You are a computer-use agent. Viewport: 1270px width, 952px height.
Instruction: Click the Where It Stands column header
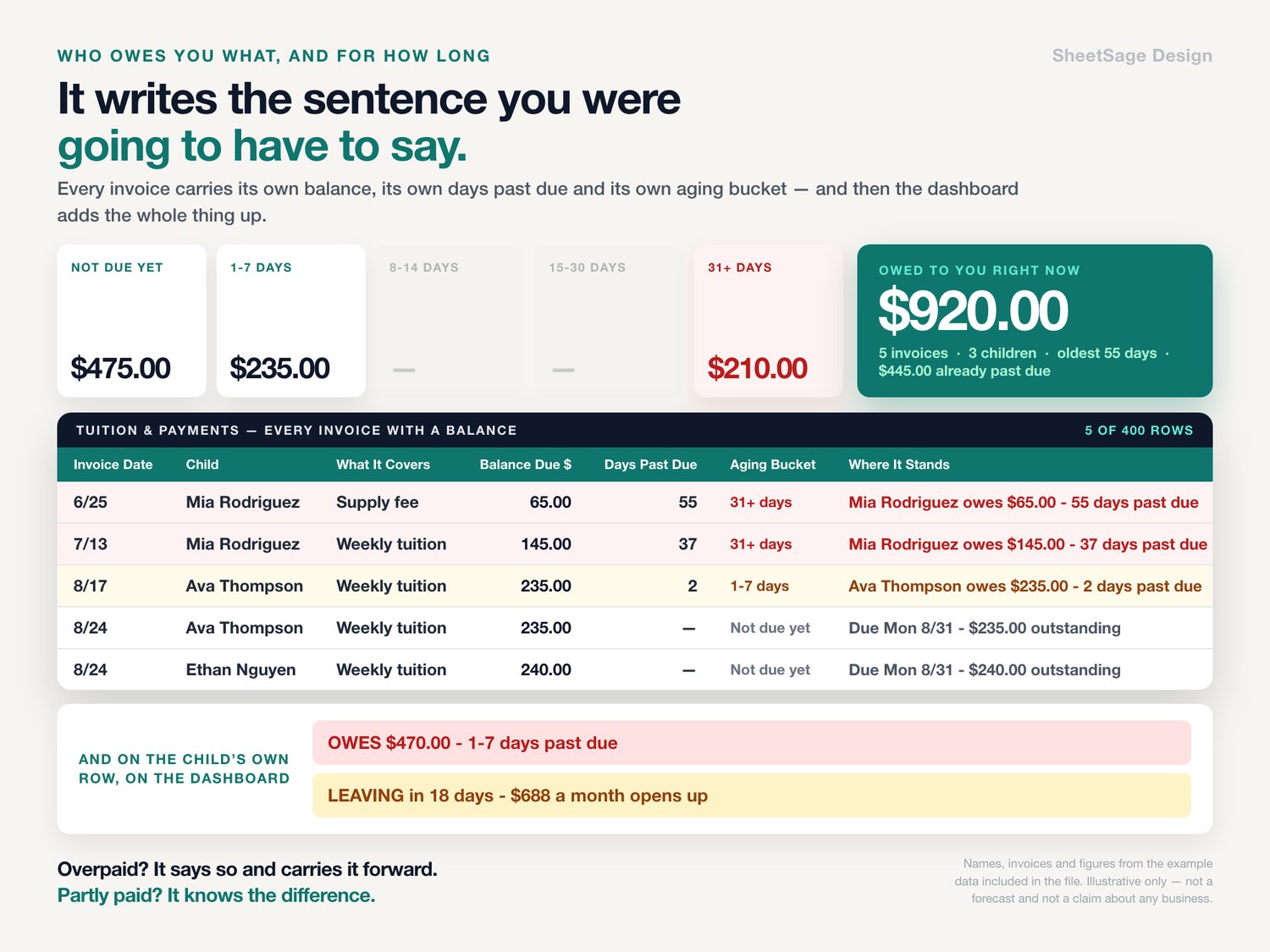pyautogui.click(x=899, y=465)
